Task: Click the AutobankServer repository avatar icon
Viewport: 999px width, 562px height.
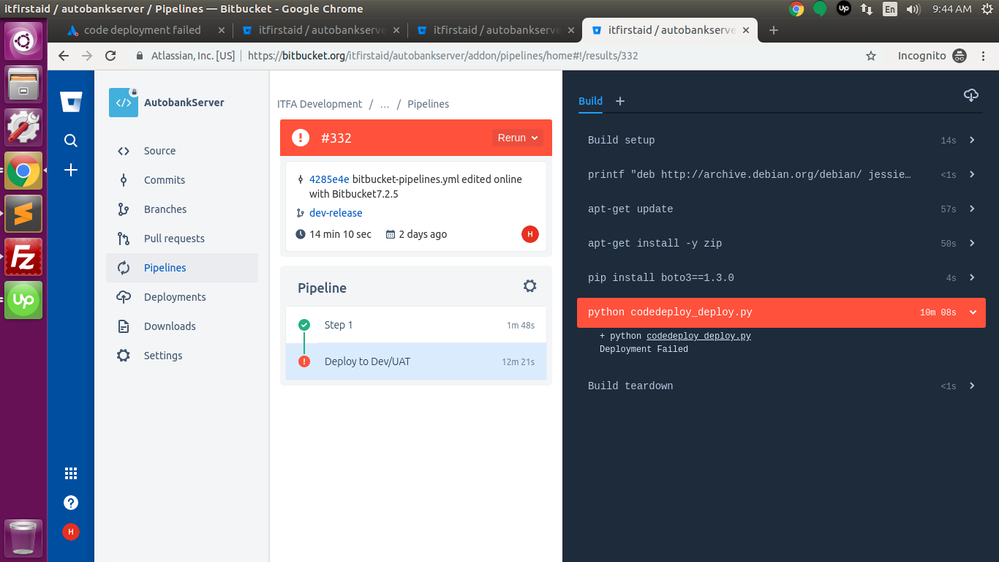Action: 124,102
